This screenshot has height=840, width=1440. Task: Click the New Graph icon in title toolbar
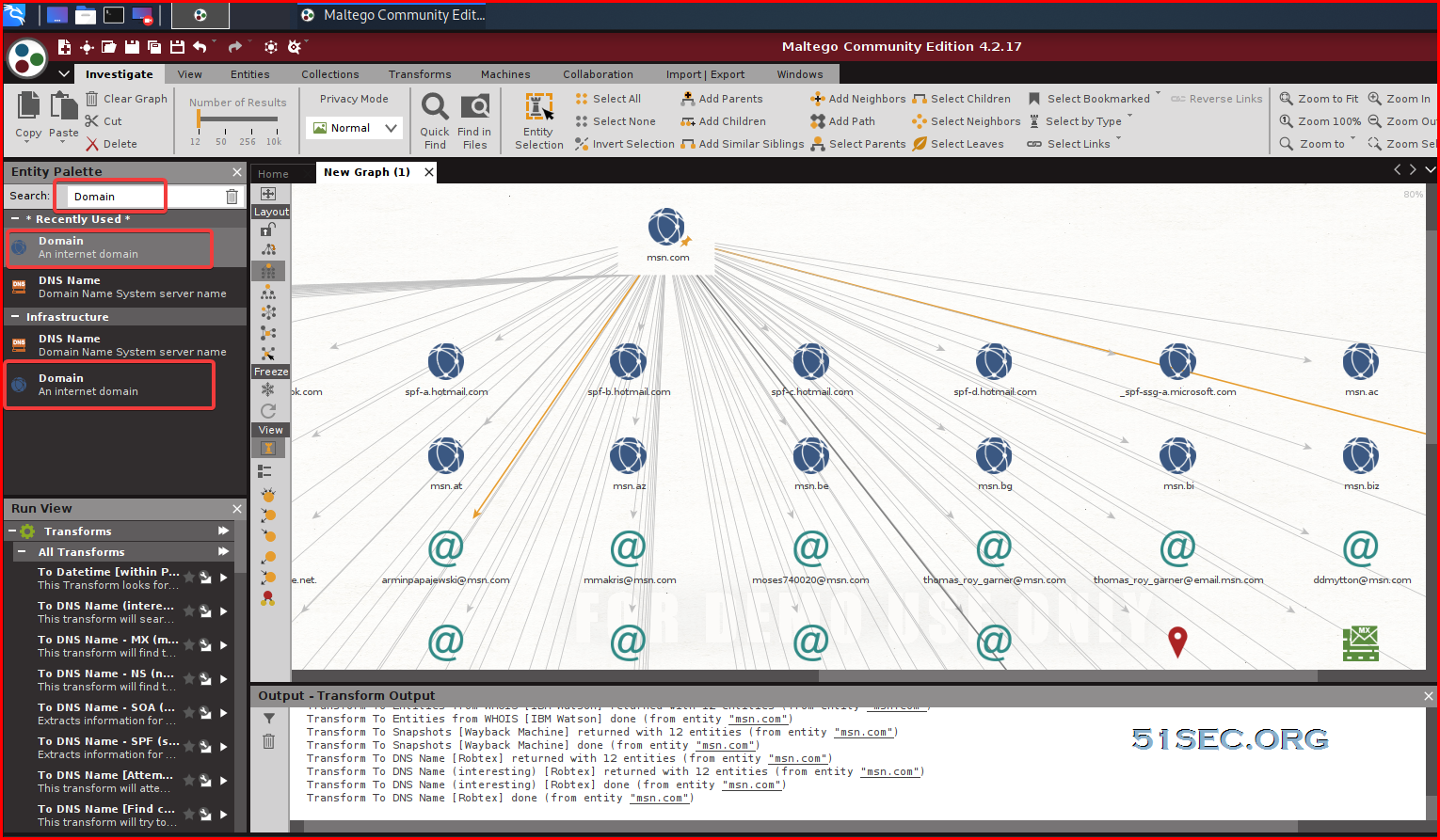64,47
